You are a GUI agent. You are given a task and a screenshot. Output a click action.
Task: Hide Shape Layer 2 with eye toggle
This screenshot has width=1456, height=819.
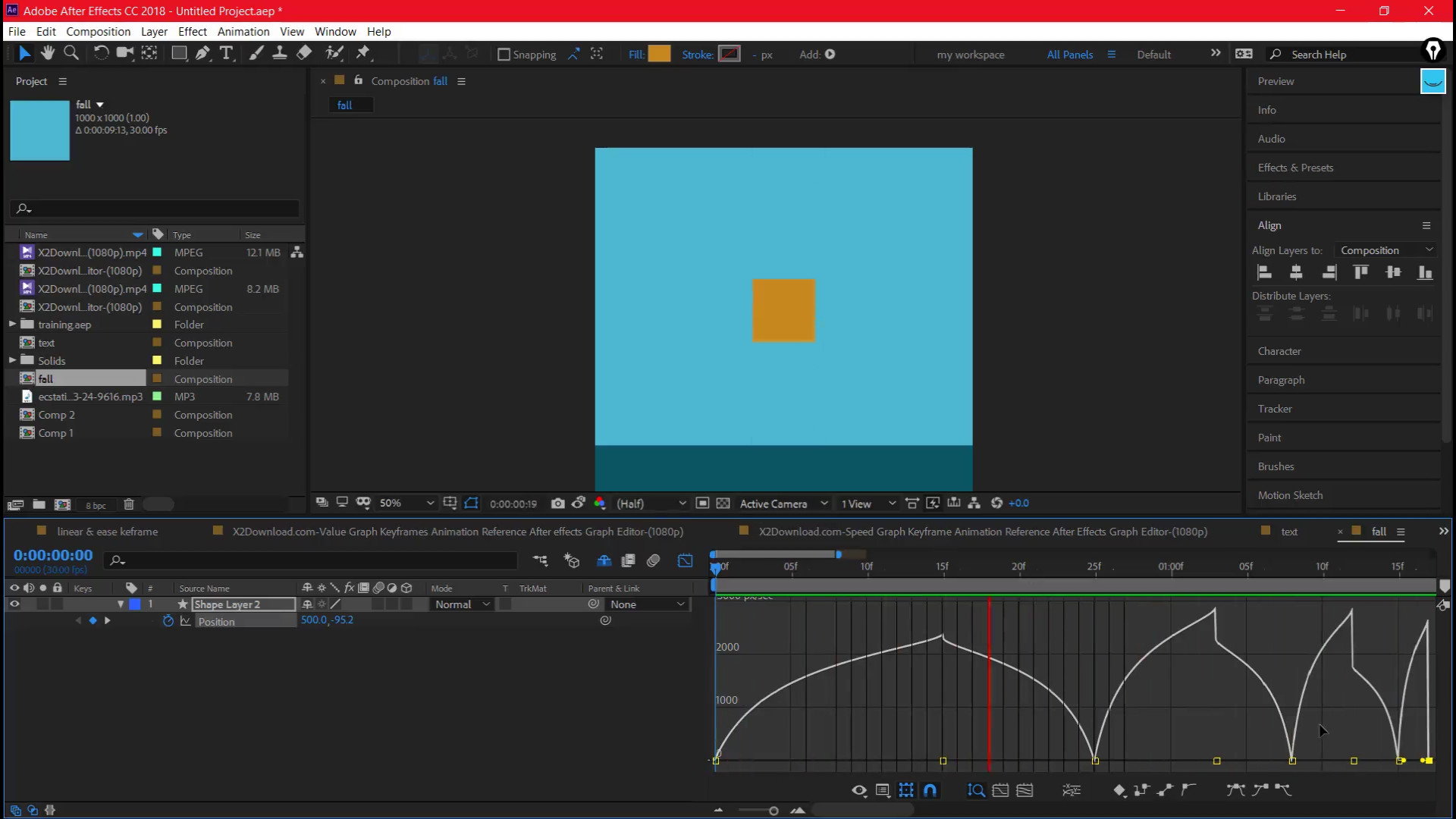[x=14, y=604]
